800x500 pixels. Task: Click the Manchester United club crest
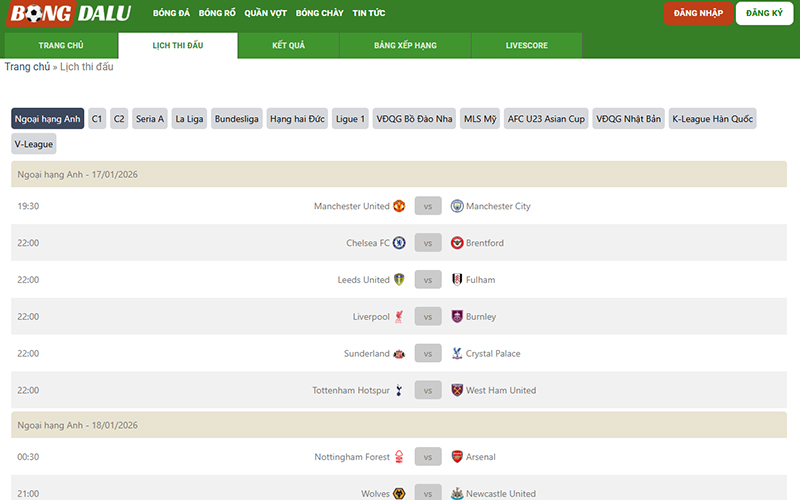click(x=399, y=206)
